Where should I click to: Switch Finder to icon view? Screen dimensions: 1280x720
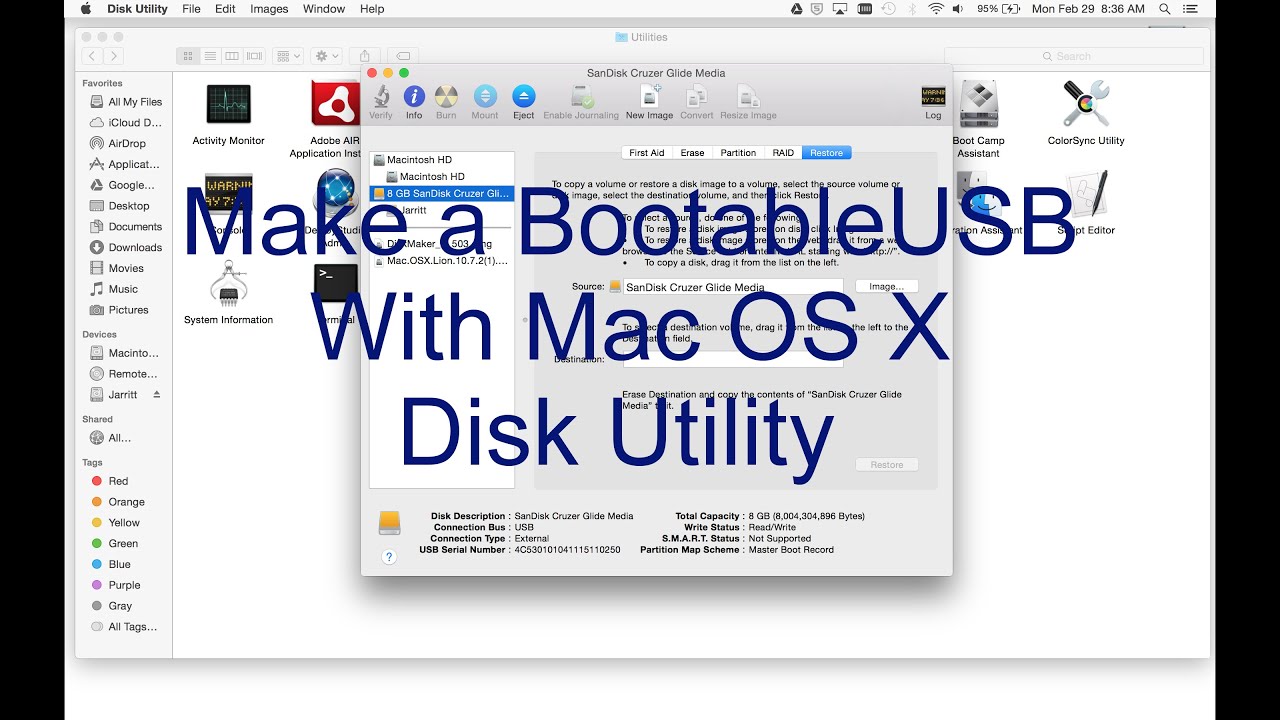click(188, 56)
